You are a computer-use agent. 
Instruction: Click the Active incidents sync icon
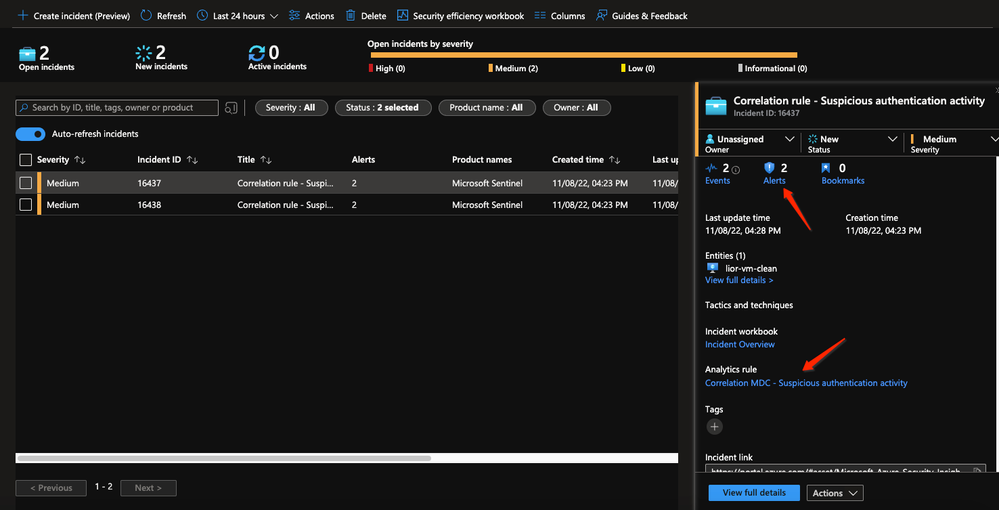[257, 52]
